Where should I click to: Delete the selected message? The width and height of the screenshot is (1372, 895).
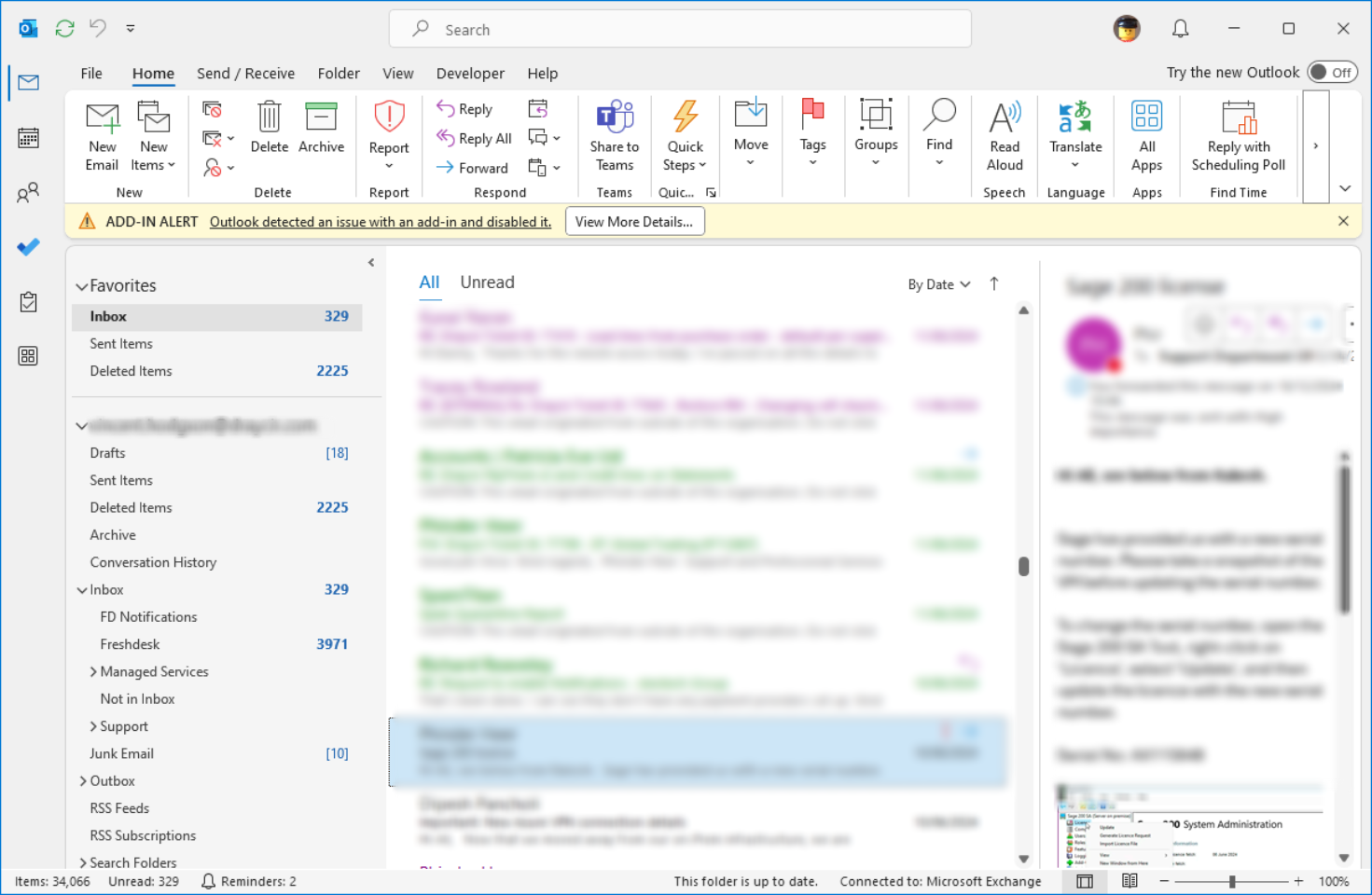coord(270,128)
